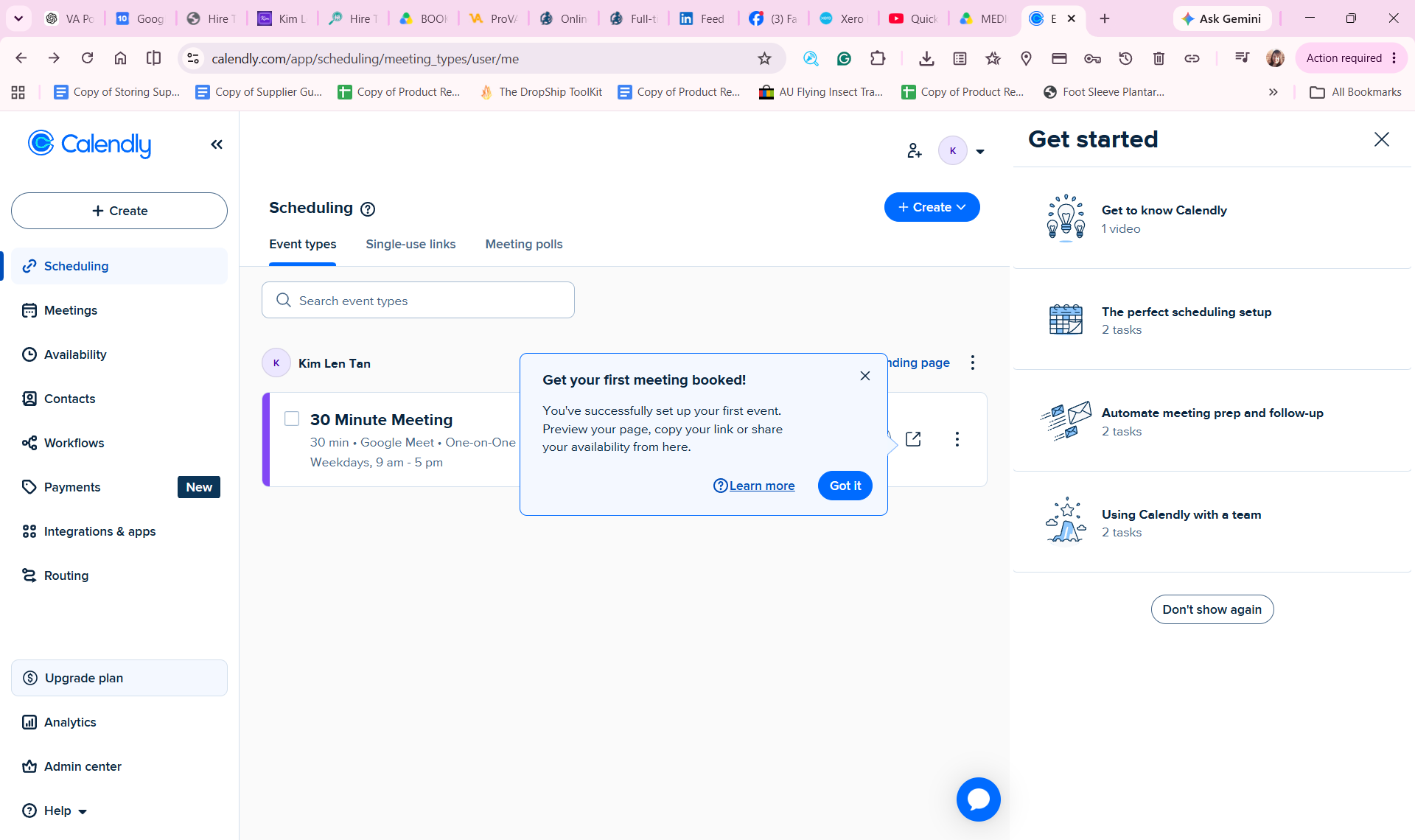Open a new browser tab
Viewport: 1415px width, 840px height.
1105,18
